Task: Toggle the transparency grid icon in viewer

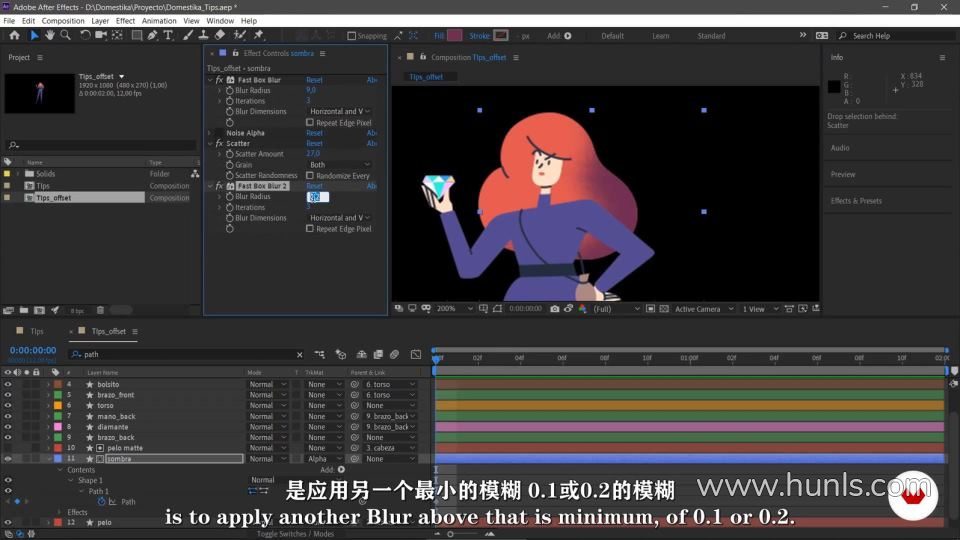Action: click(x=664, y=309)
